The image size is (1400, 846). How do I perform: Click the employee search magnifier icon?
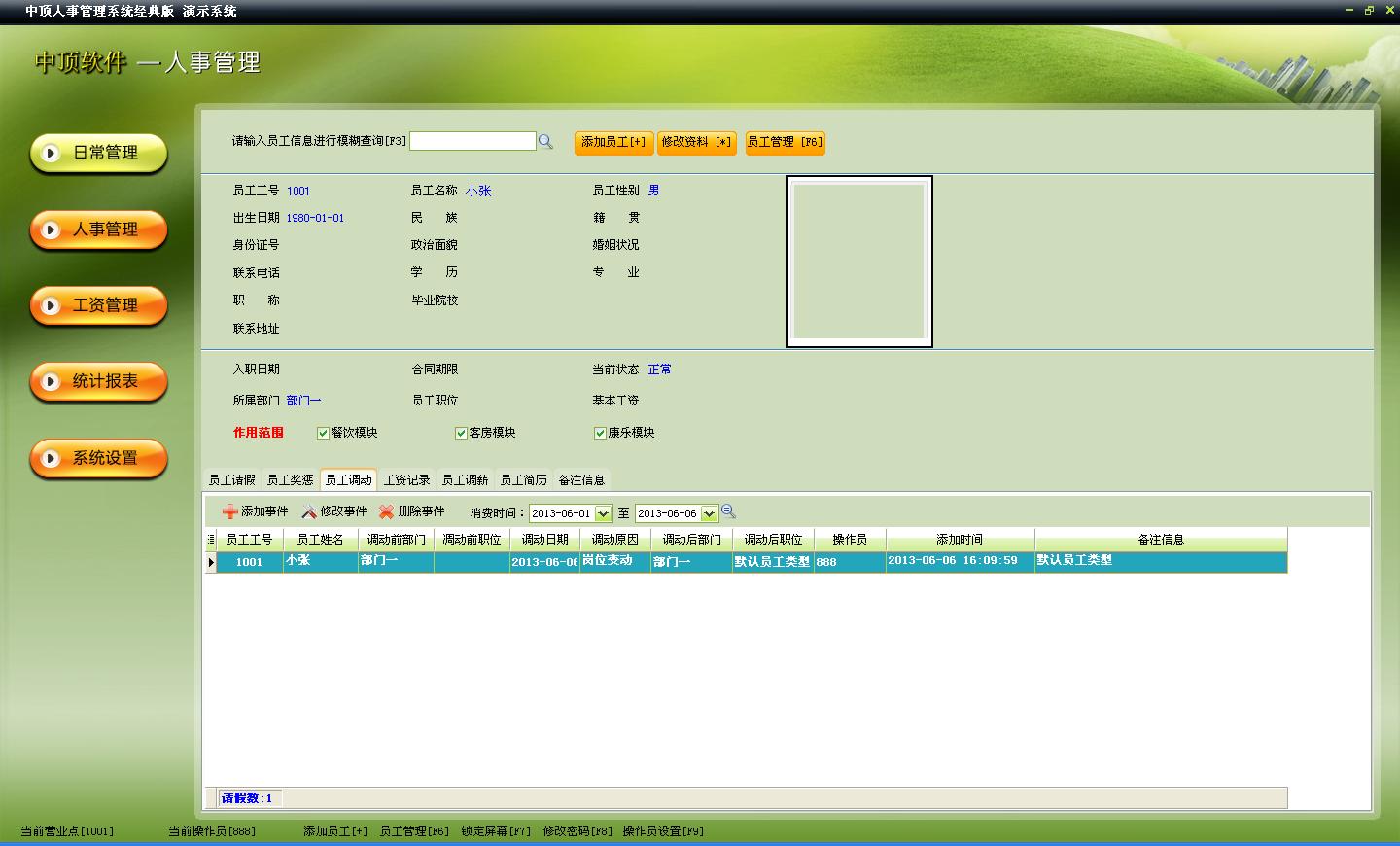[545, 142]
